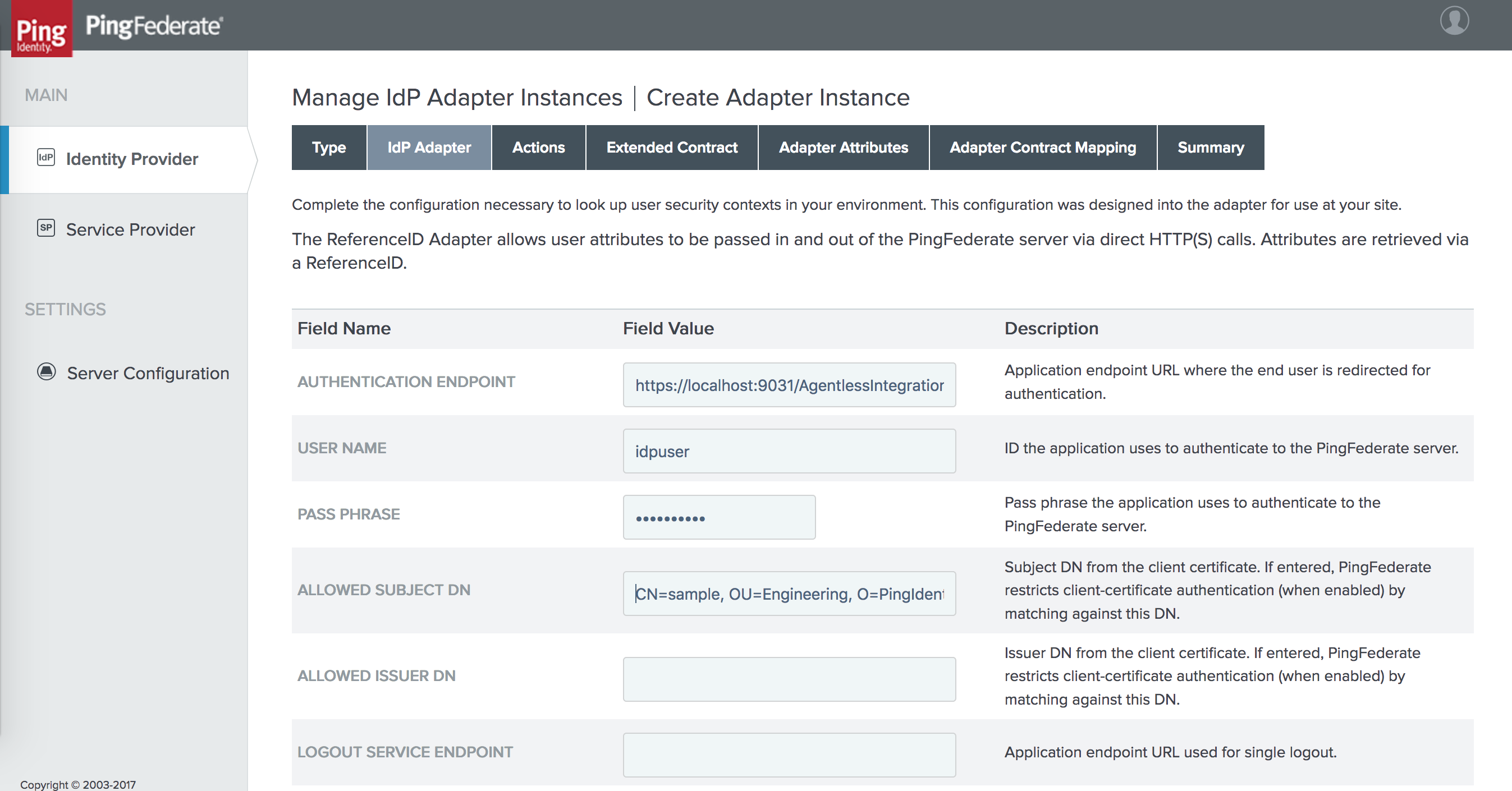
Task: Click the SP icon beside Service Provider
Action: (x=46, y=228)
